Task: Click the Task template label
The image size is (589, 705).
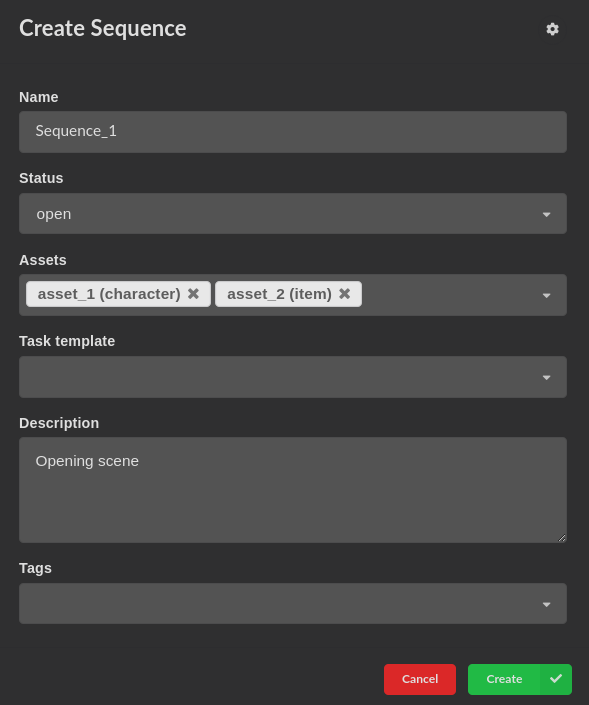Action: [x=67, y=341]
